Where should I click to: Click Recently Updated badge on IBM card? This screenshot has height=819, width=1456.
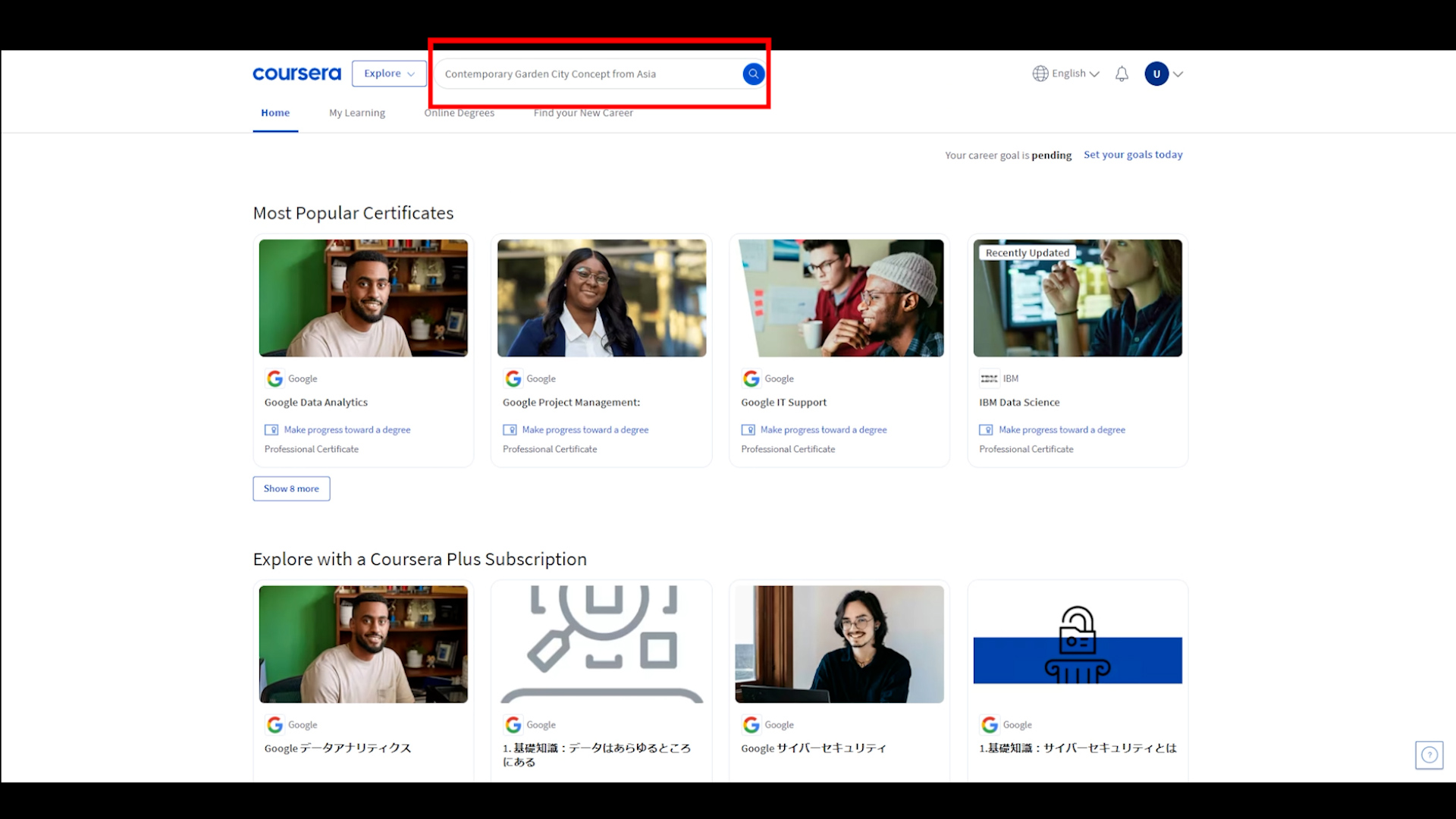click(x=1027, y=253)
